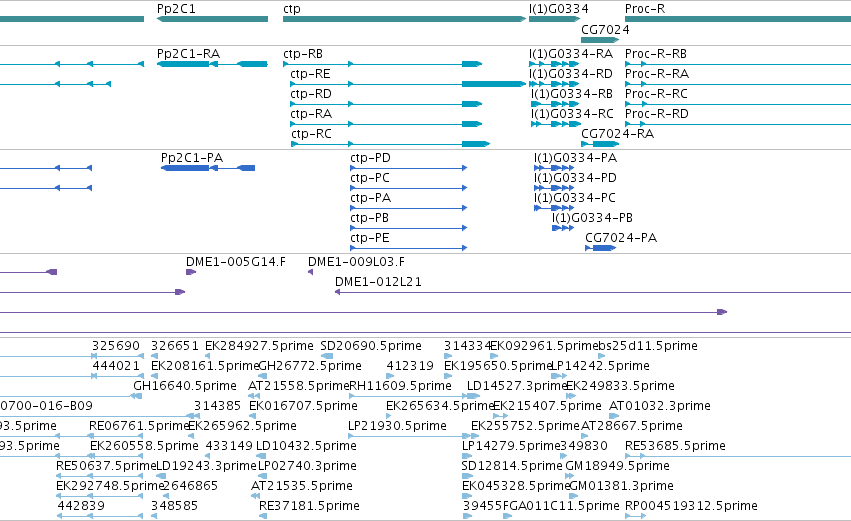
Task: Select EST AT01032.3prime
Action: 660,406
